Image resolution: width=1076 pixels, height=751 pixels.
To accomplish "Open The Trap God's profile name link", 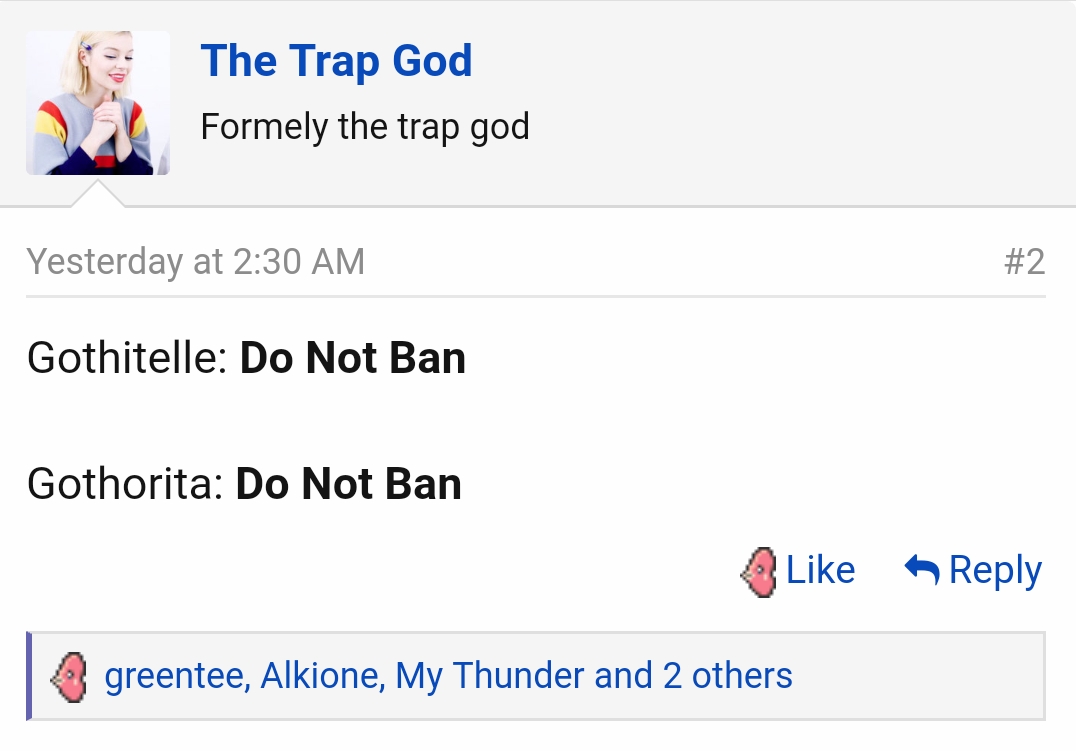I will tap(336, 60).
